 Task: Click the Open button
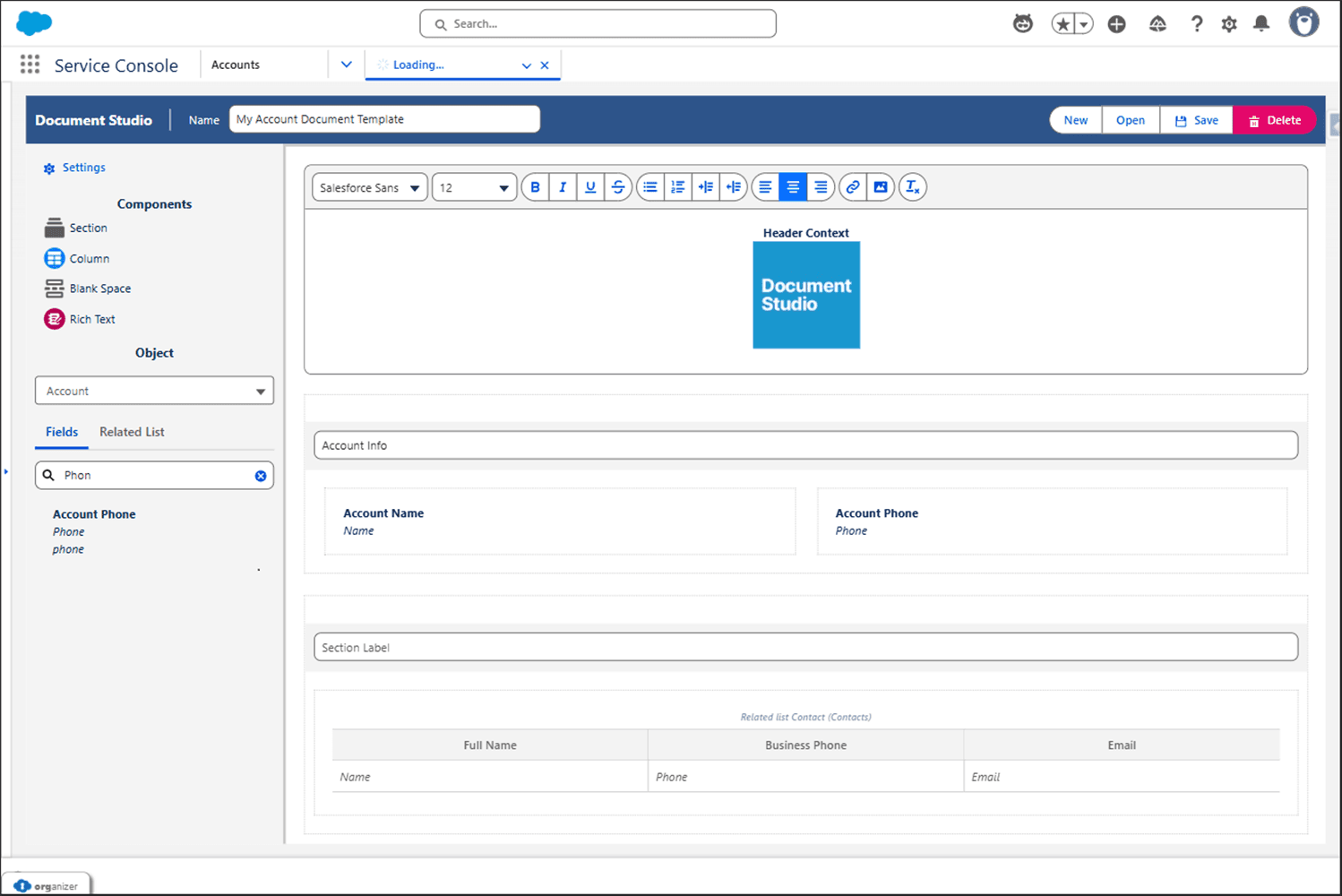[x=1131, y=120]
